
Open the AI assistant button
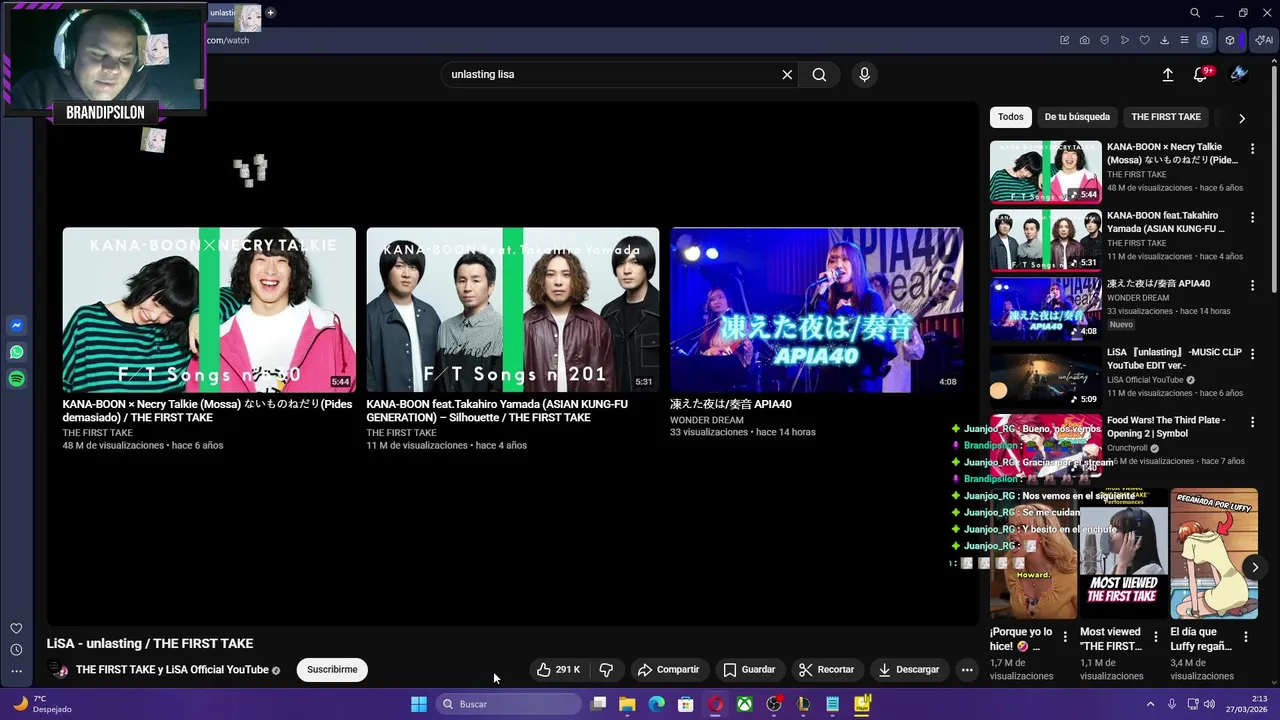pos(1264,40)
